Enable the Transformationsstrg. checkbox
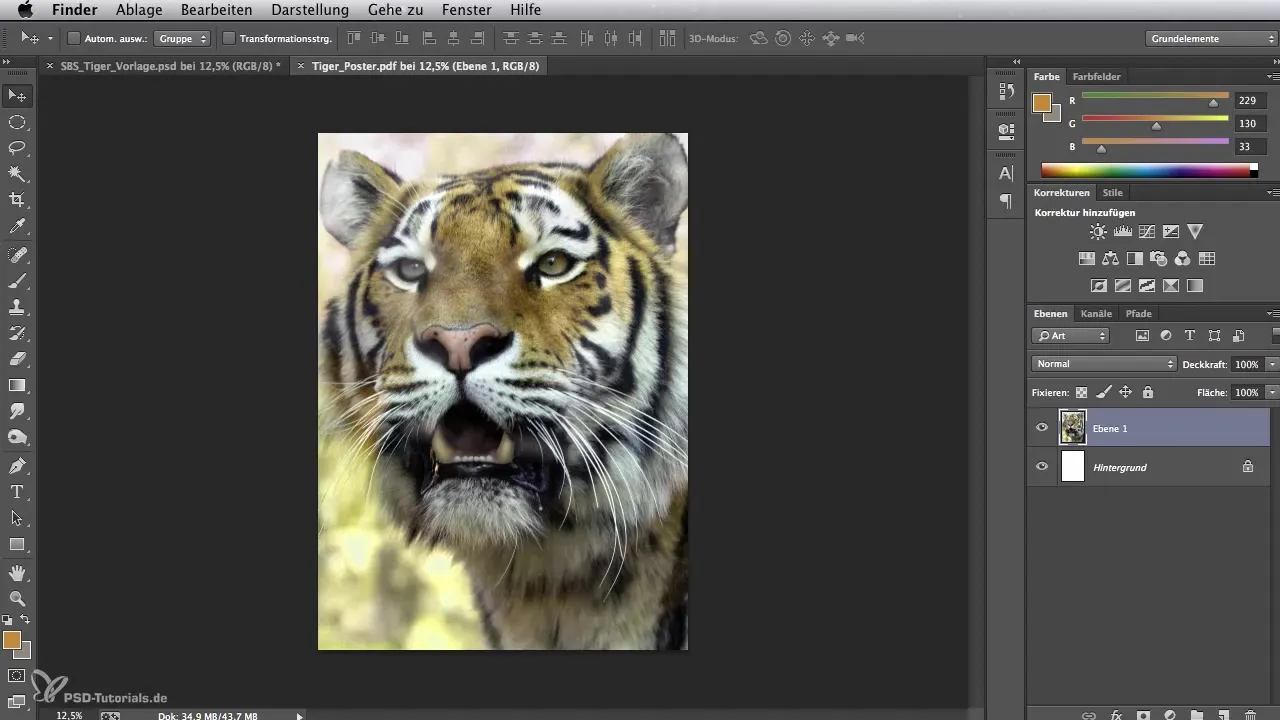The image size is (1280, 720). (x=229, y=39)
